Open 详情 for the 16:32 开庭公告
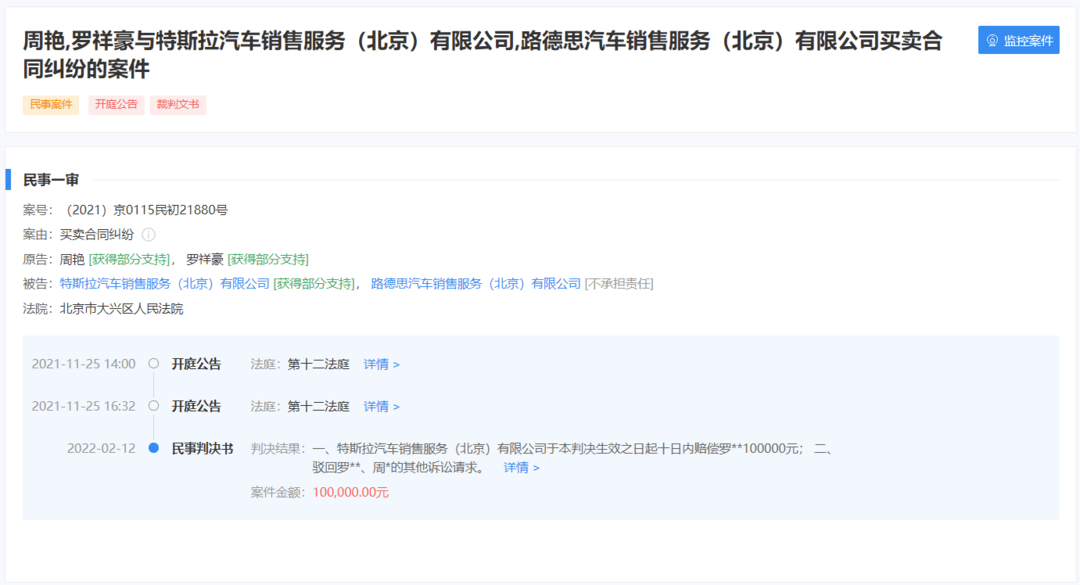This screenshot has height=585, width=1080. (382, 407)
